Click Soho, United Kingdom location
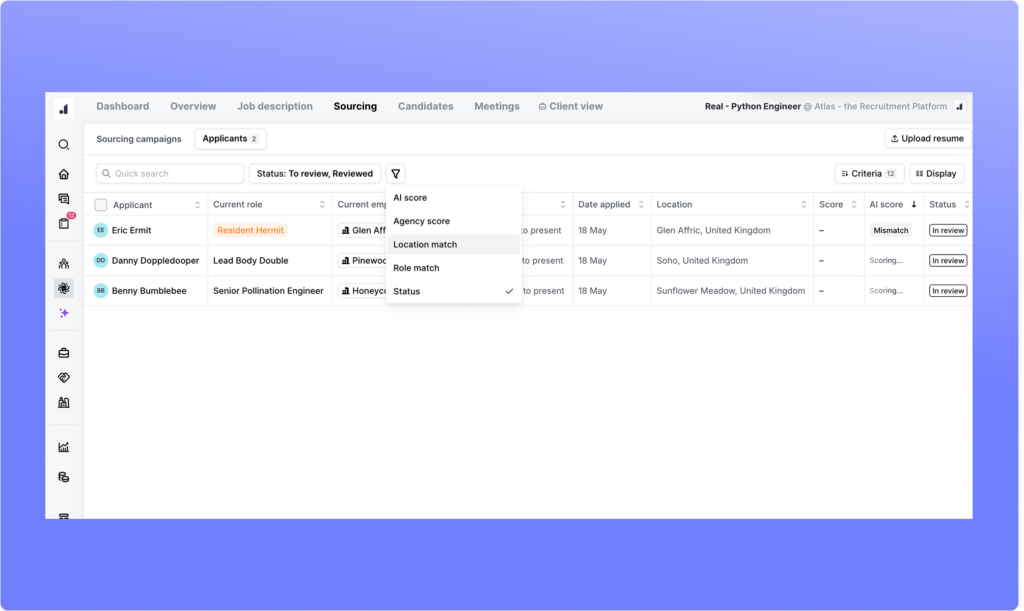The image size is (1024, 611). pyautogui.click(x=702, y=260)
